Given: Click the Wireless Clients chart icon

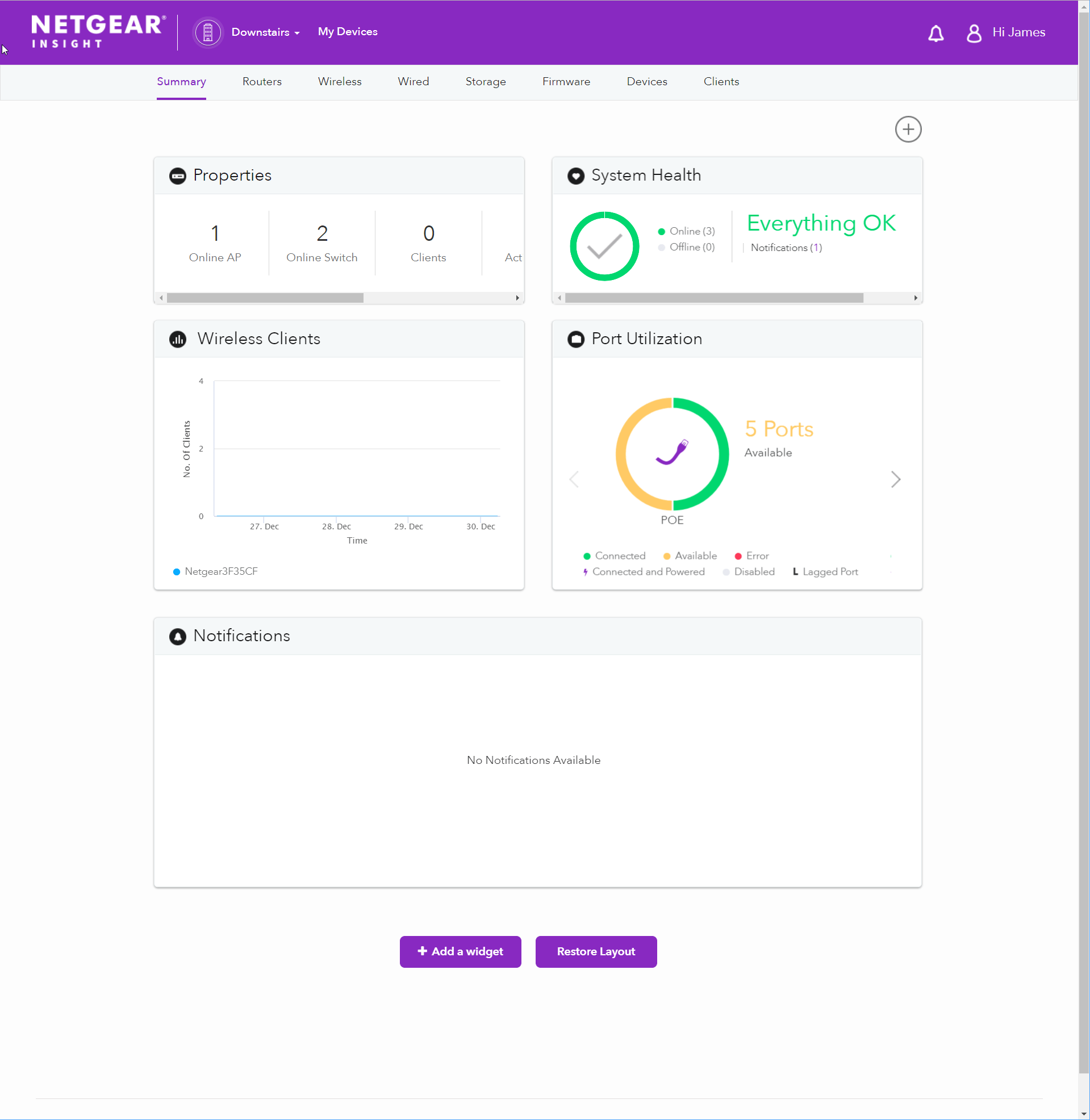Looking at the screenshot, I should [177, 340].
